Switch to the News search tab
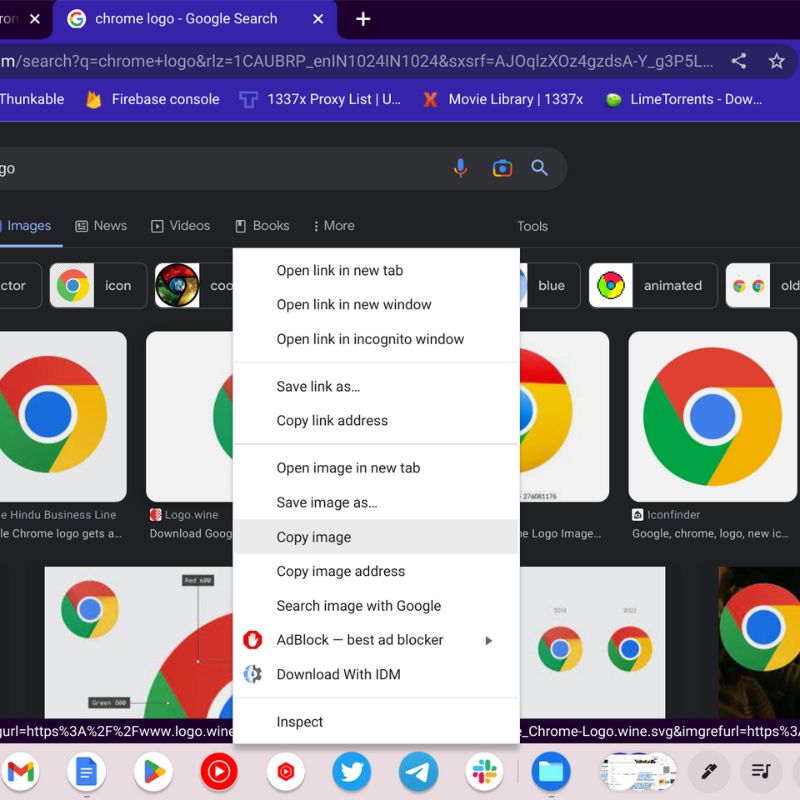 (x=101, y=226)
